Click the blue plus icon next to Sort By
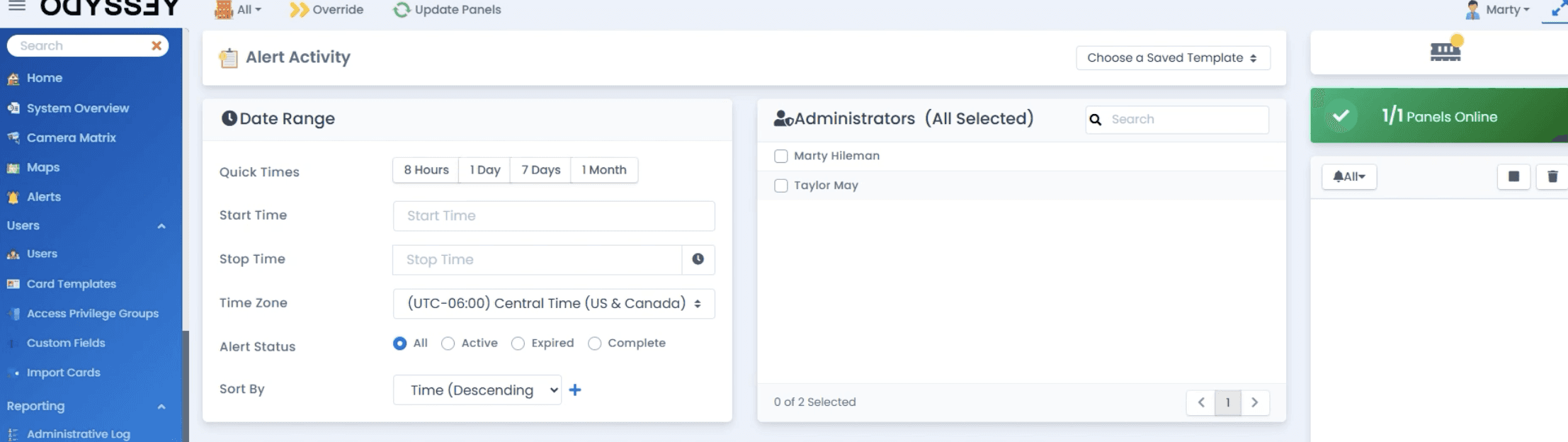 click(575, 390)
